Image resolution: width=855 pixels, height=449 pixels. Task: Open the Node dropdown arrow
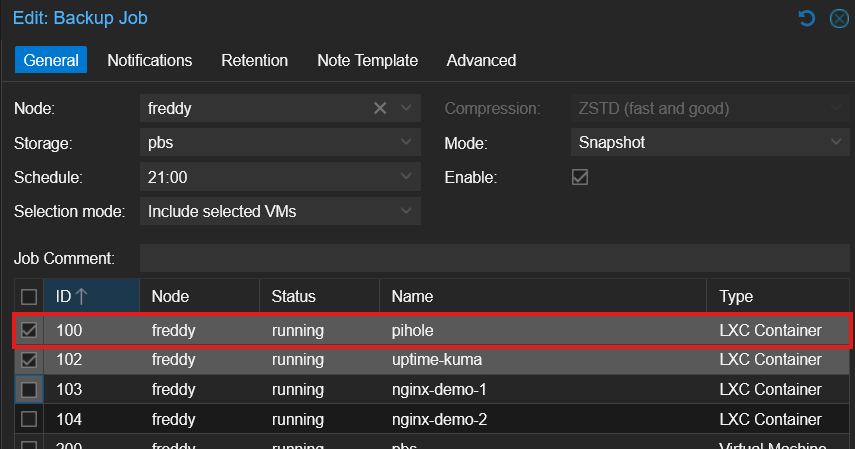[406, 108]
